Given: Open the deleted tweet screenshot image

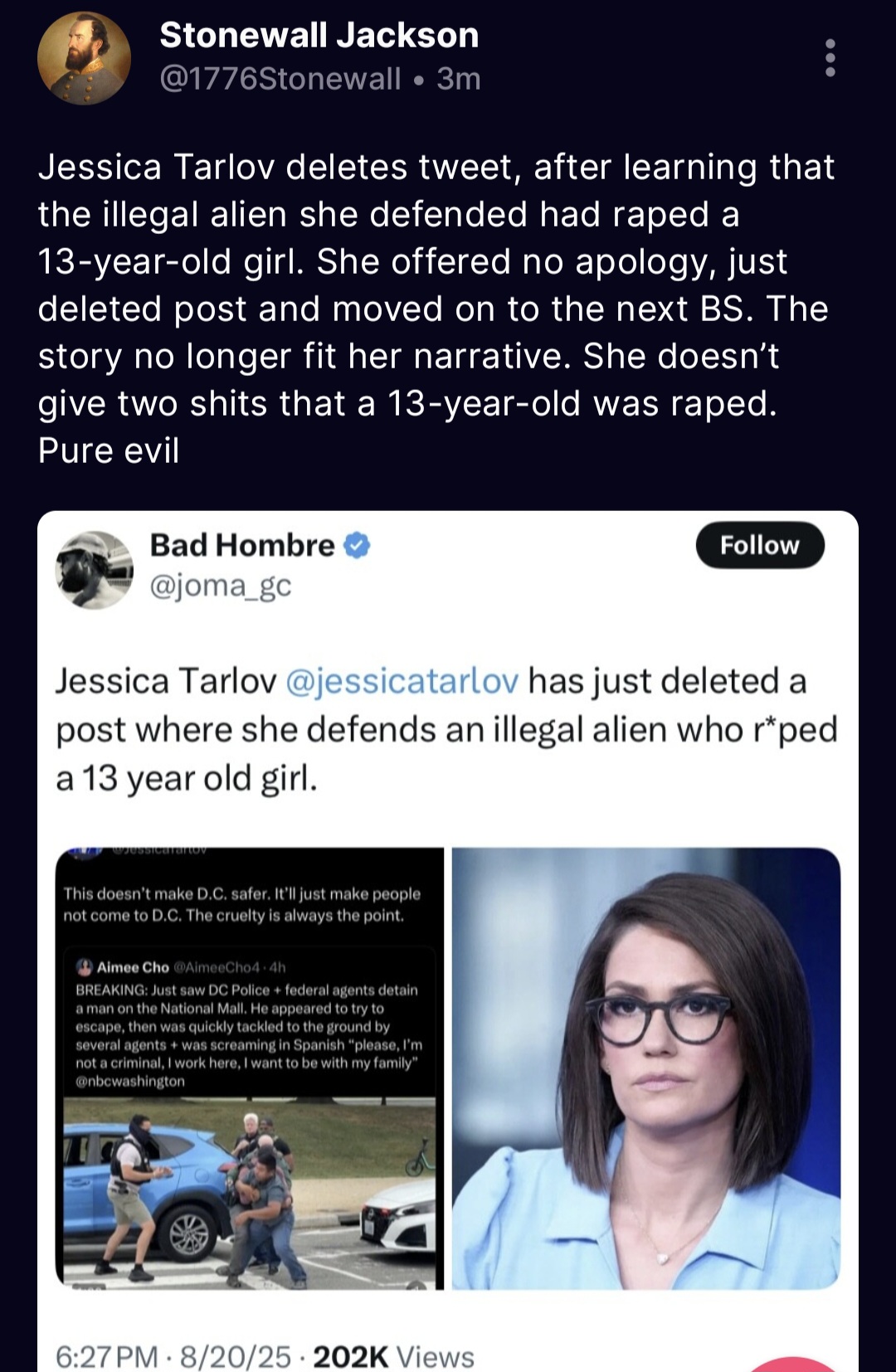Looking at the screenshot, I should point(250,1068).
